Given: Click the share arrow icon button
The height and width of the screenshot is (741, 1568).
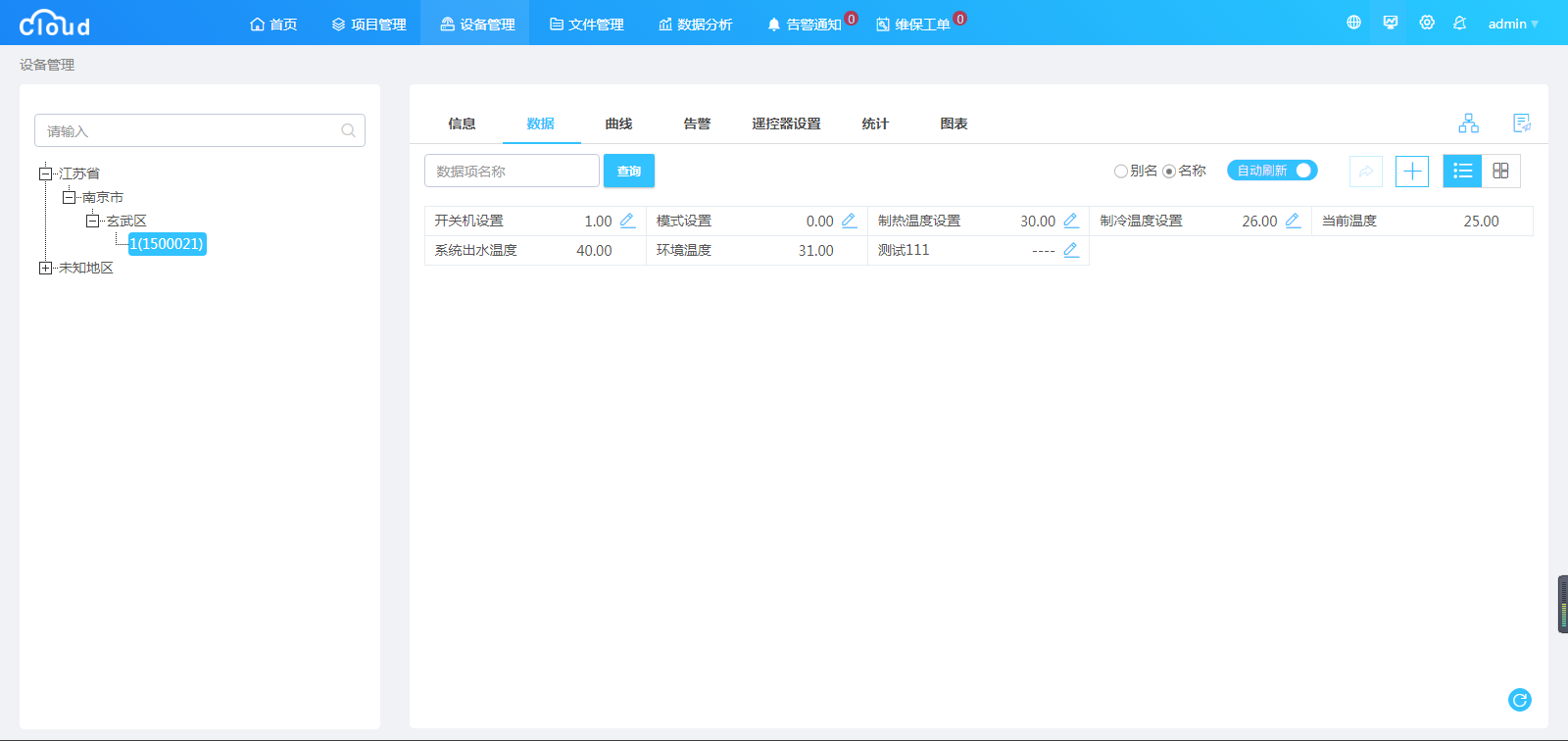Looking at the screenshot, I should point(1366,172).
